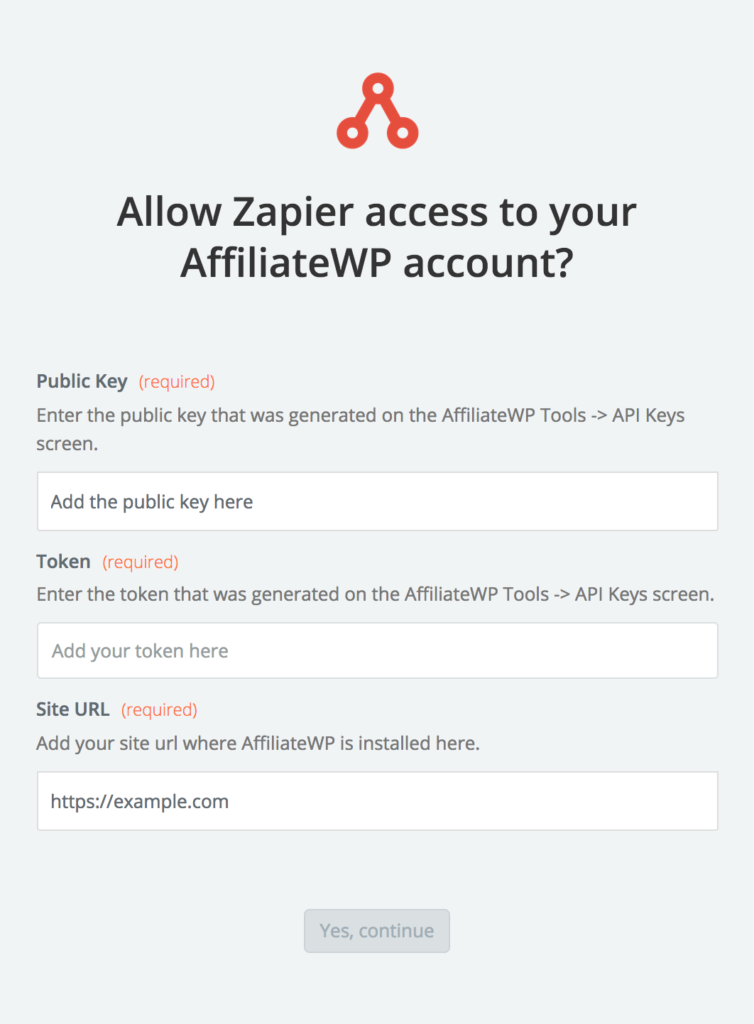Click the Token field label

[x=63, y=561]
